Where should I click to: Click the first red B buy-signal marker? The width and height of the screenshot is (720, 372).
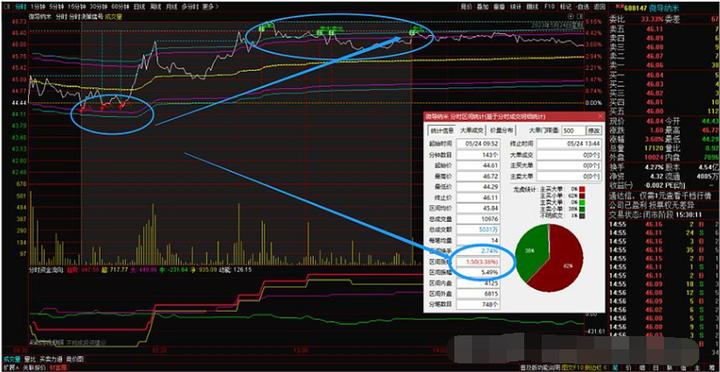(x=81, y=110)
